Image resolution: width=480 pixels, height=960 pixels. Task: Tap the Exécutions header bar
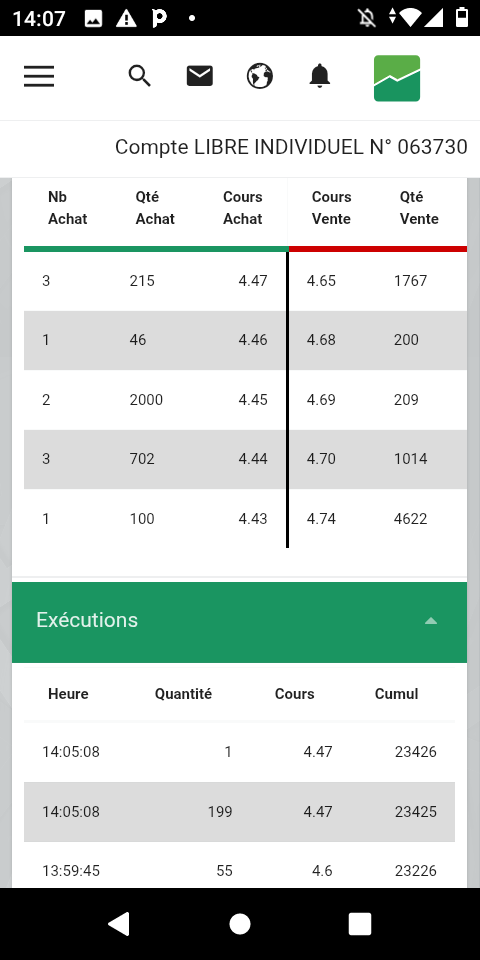click(239, 622)
